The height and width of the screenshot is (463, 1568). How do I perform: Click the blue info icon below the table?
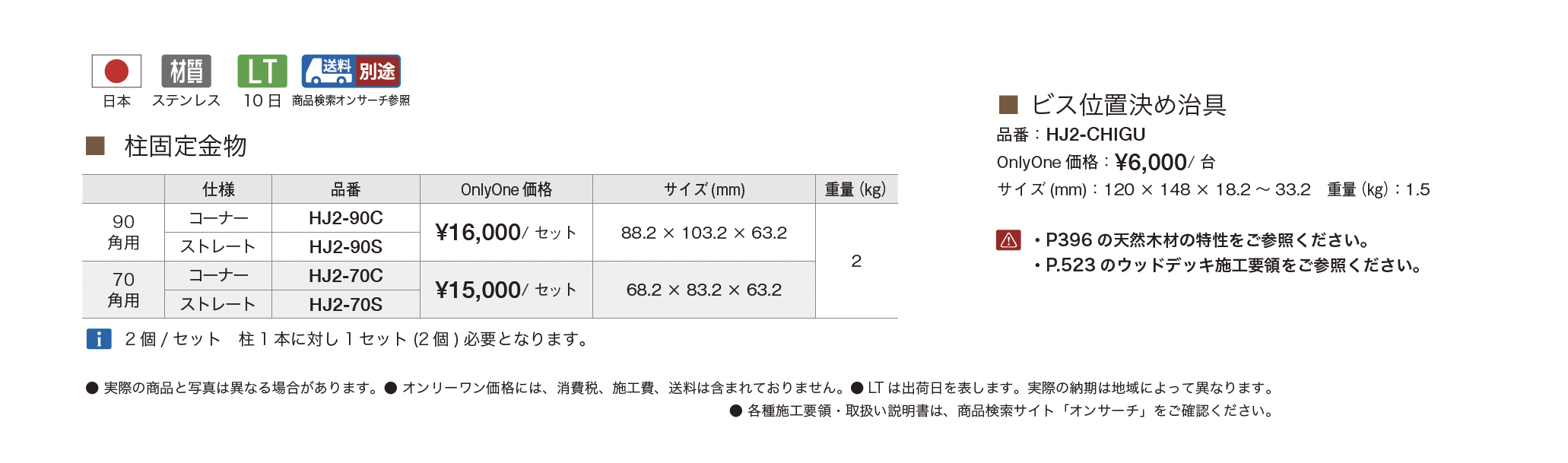tap(99, 339)
